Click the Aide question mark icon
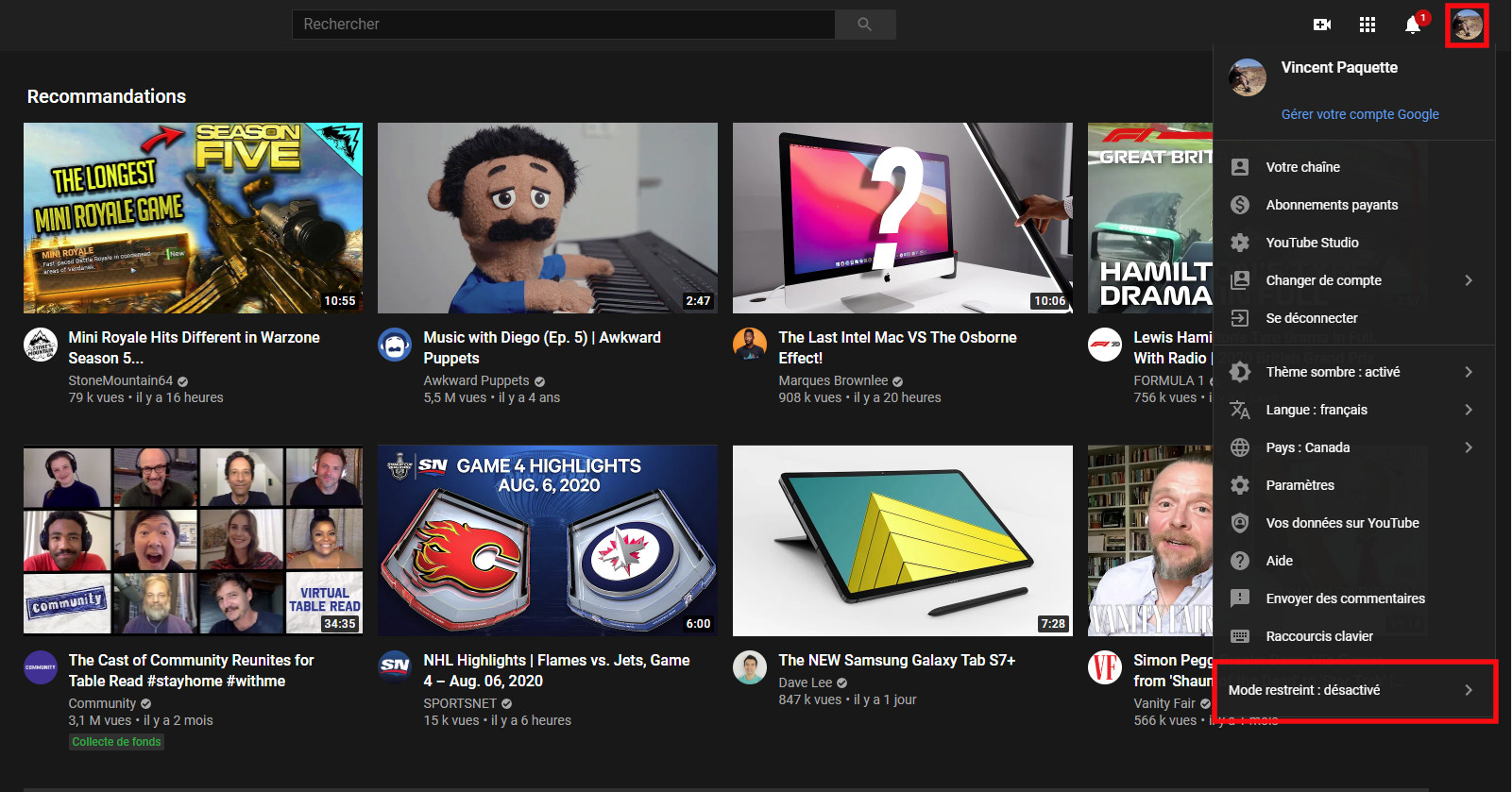 point(1240,561)
